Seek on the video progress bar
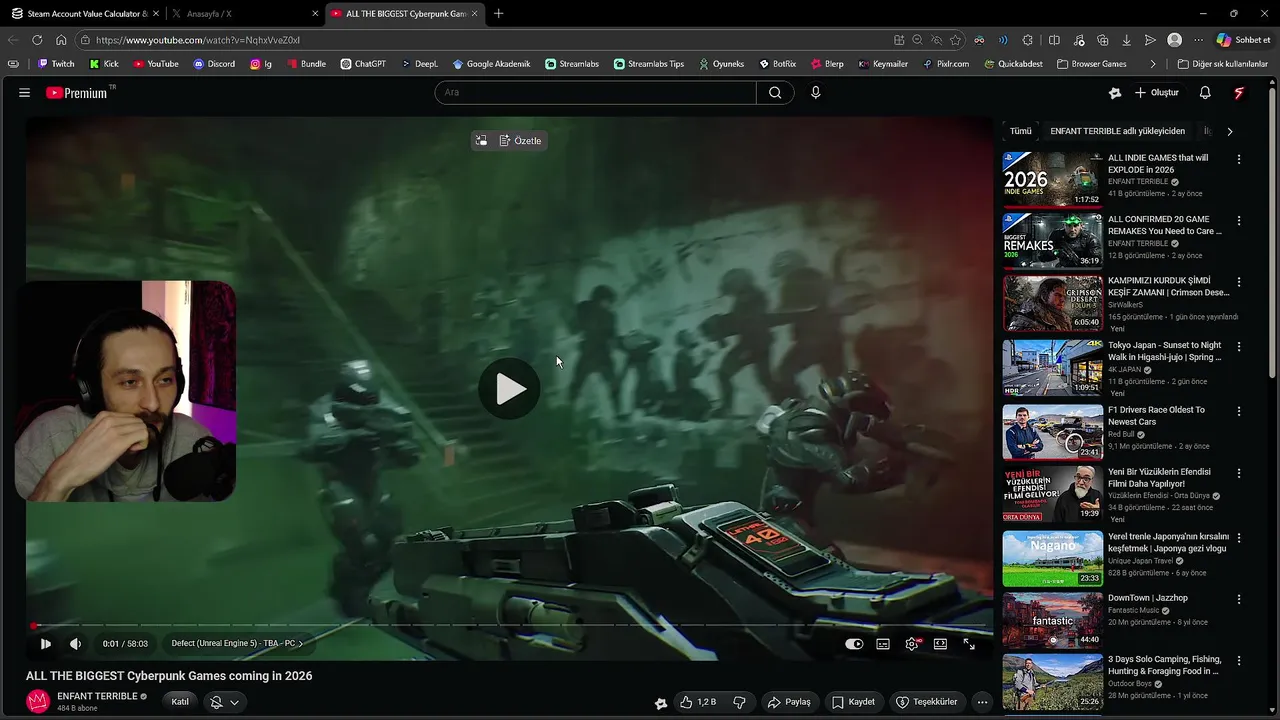1280x720 pixels. [509, 626]
